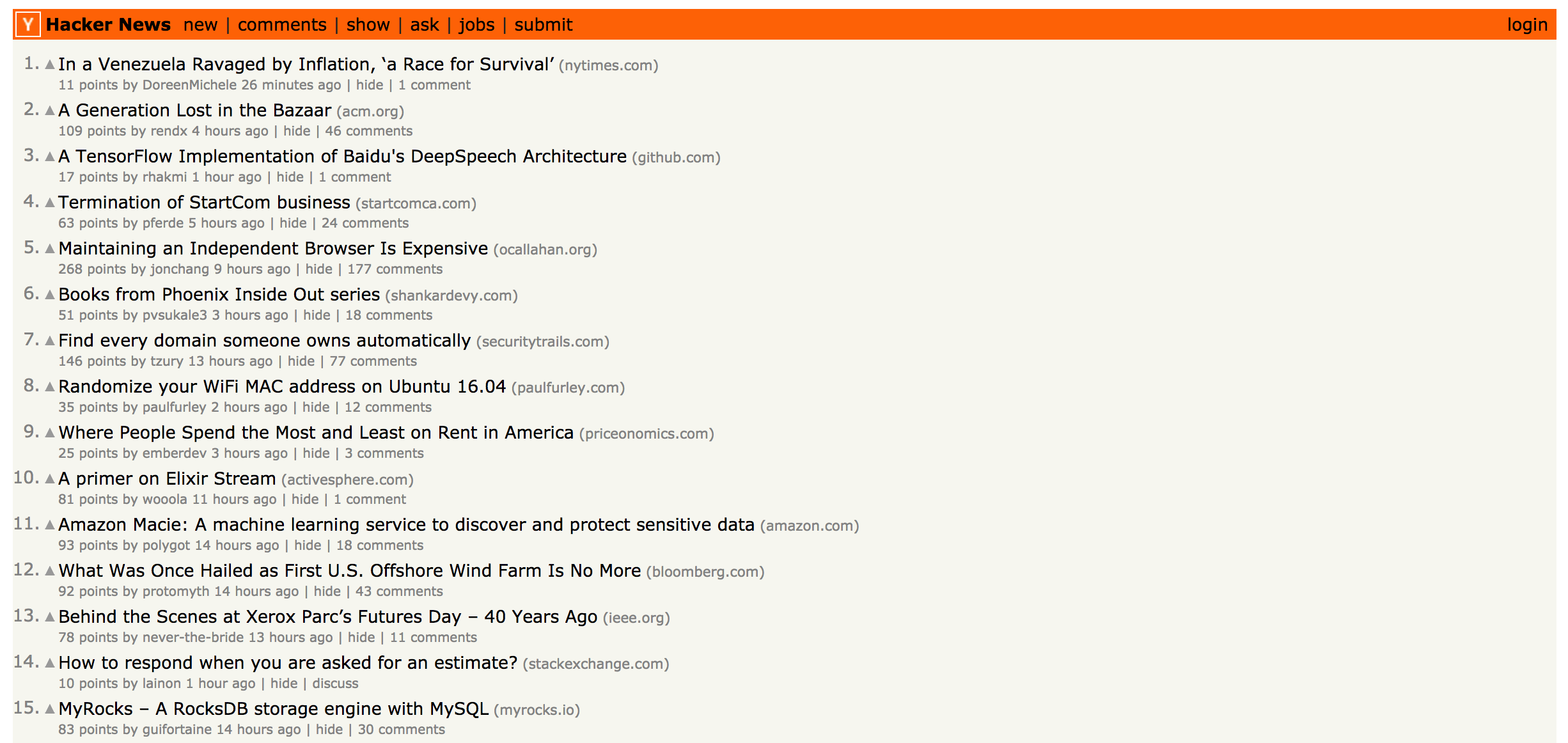The image size is (1568, 743).
Task: Click the login link
Action: [1527, 25]
